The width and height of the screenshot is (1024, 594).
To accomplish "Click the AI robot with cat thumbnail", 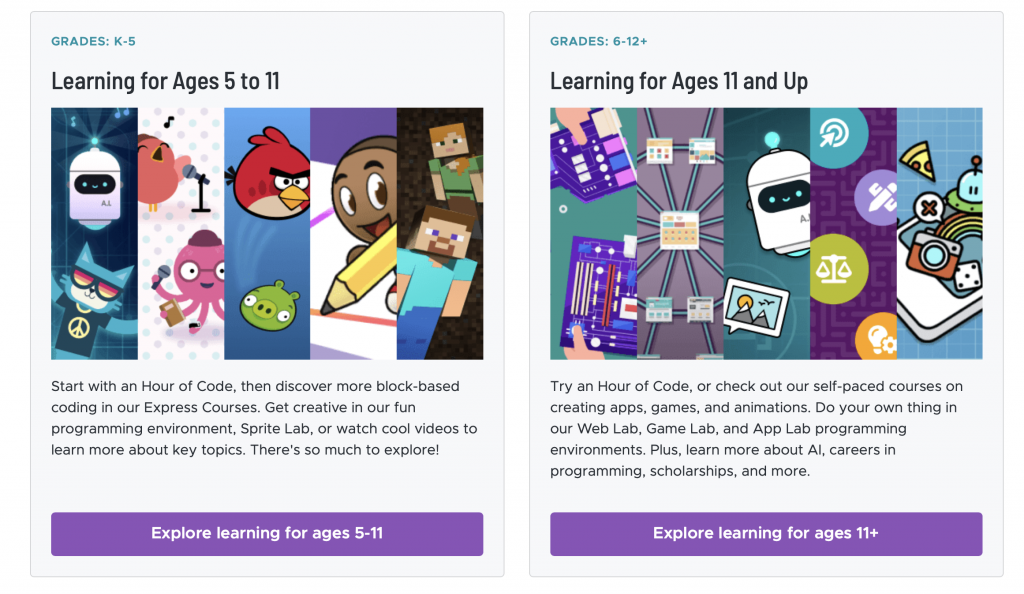I will click(x=95, y=234).
